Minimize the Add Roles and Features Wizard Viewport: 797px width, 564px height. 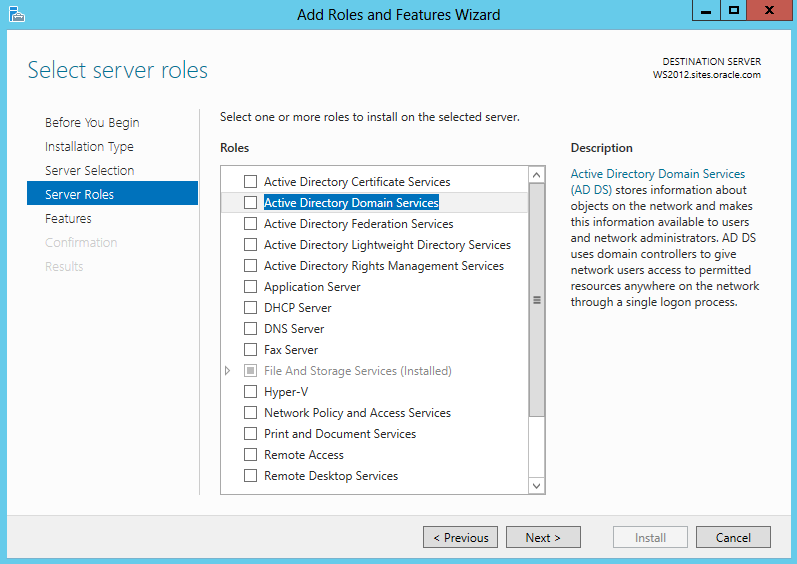coord(706,11)
